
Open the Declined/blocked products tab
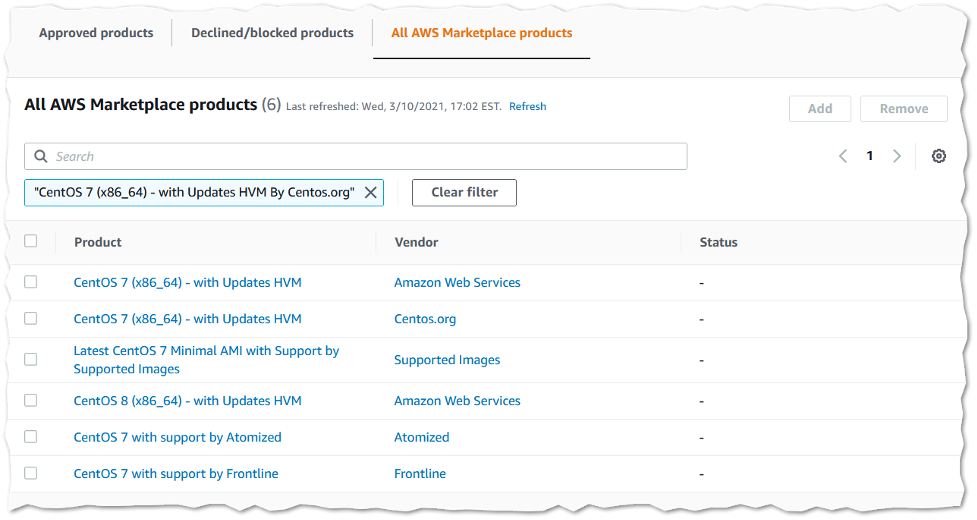(272, 33)
